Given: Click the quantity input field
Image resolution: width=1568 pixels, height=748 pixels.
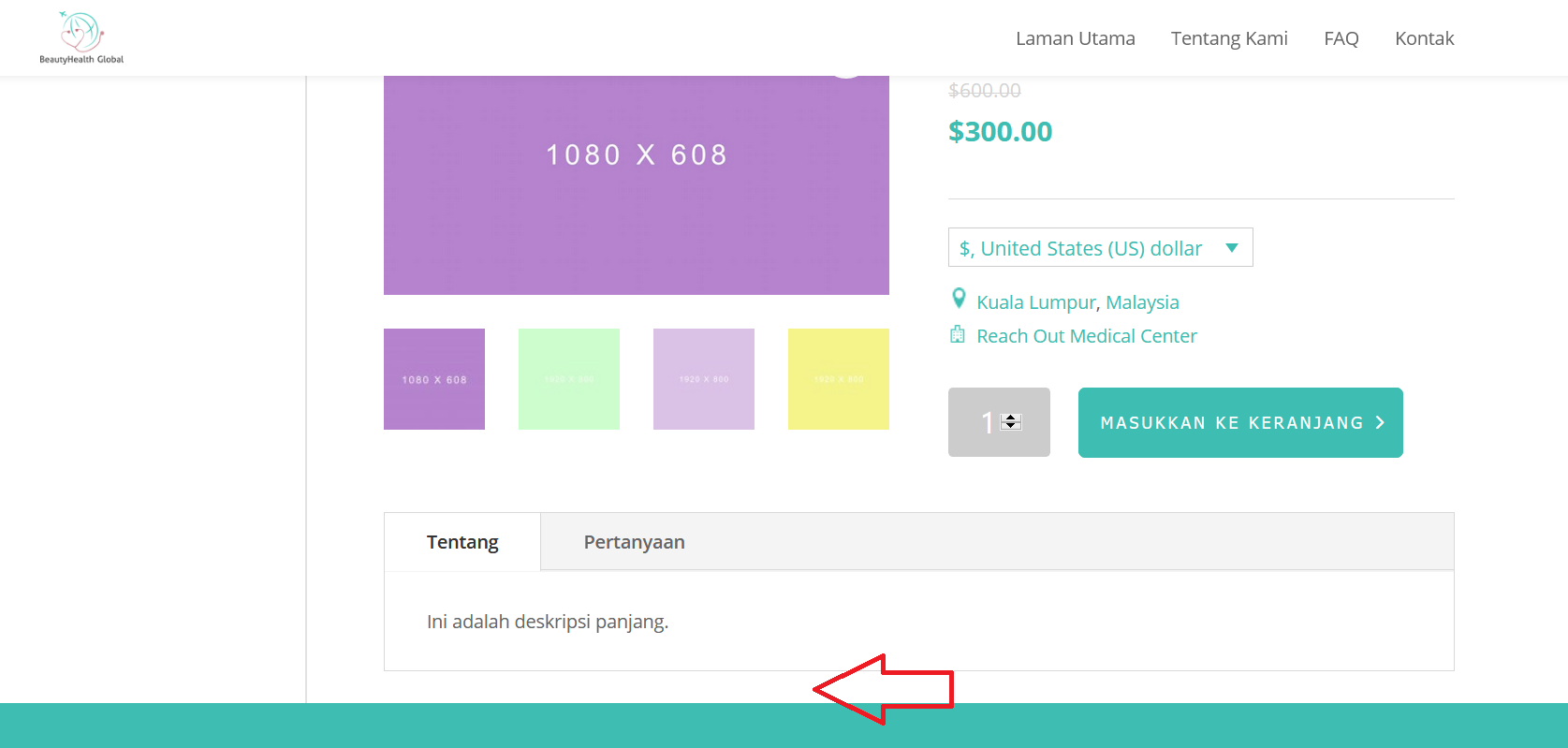Looking at the screenshot, I should 999,422.
